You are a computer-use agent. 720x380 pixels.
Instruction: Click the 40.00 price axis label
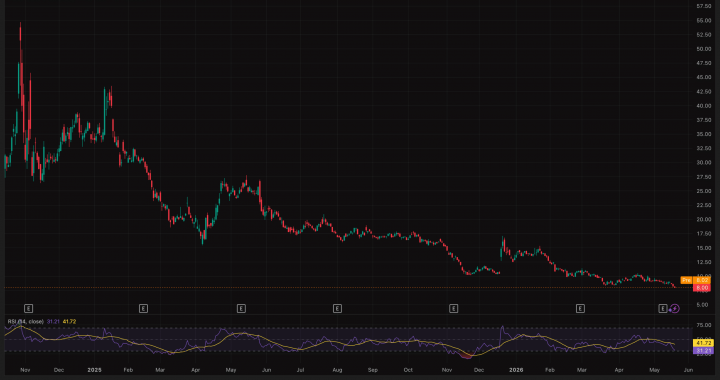(704, 106)
